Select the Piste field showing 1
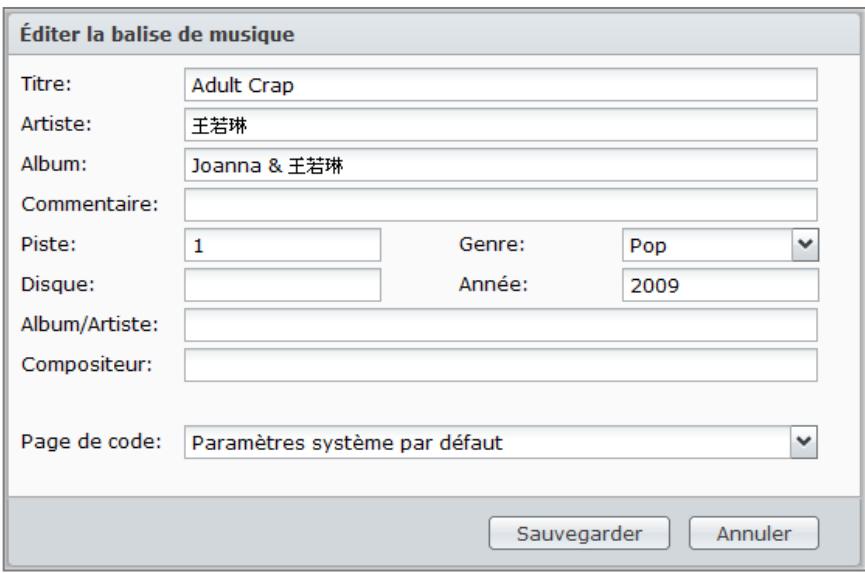 pyautogui.click(x=282, y=245)
